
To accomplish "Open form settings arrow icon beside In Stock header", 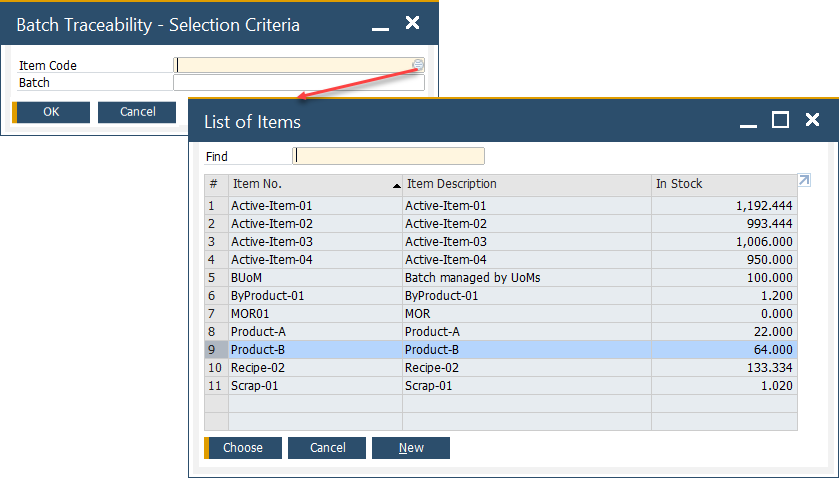I will 804,180.
